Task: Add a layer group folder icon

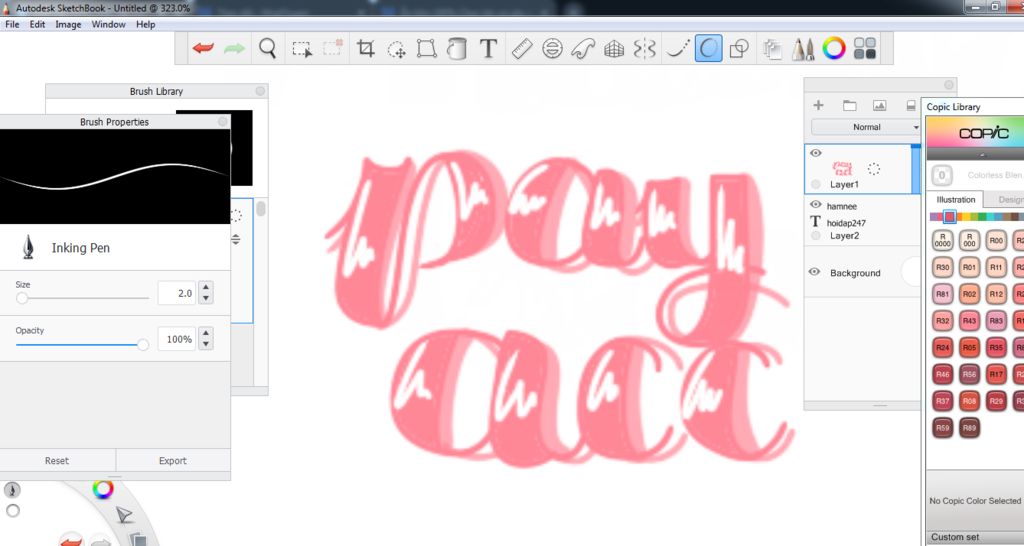Action: [x=849, y=105]
